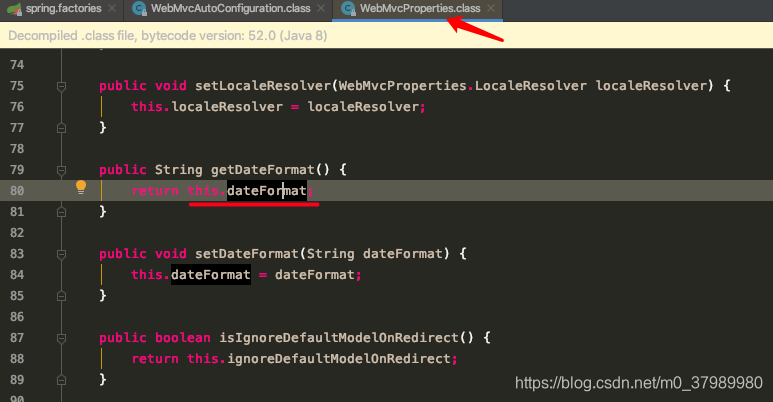Click setLocaleResolver method name
Viewport: 773px width, 402px height.
coord(263,86)
